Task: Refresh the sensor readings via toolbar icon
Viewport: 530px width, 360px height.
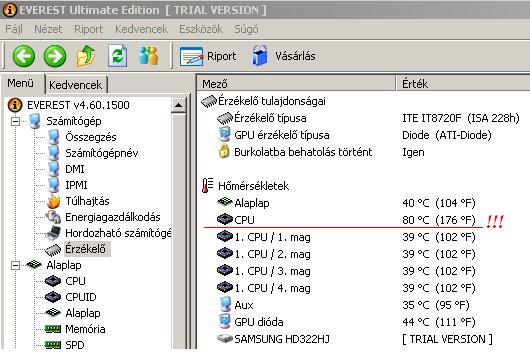Action: coord(117,56)
